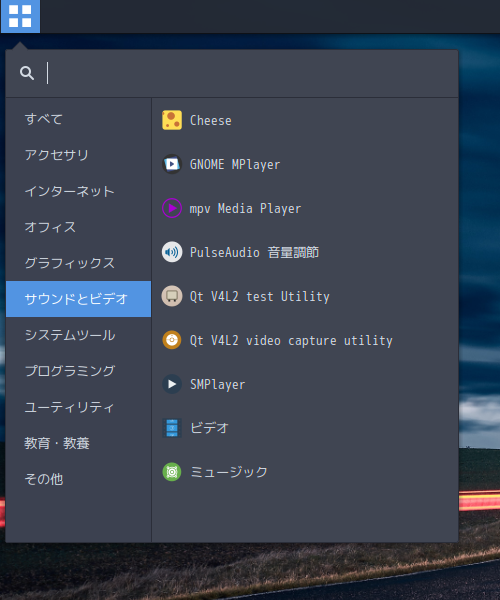Click the search magnifier icon

tap(27, 73)
